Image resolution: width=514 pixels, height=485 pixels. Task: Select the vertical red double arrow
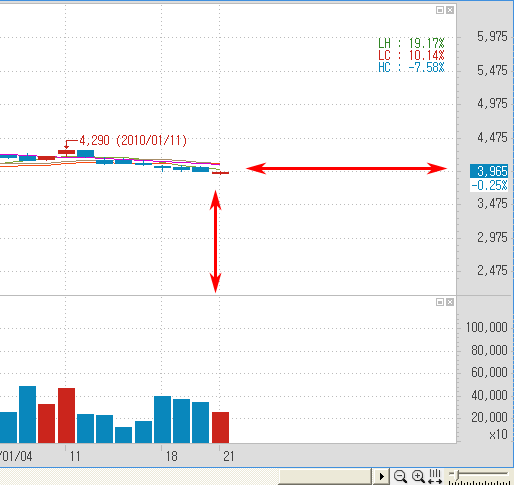pyautogui.click(x=215, y=242)
